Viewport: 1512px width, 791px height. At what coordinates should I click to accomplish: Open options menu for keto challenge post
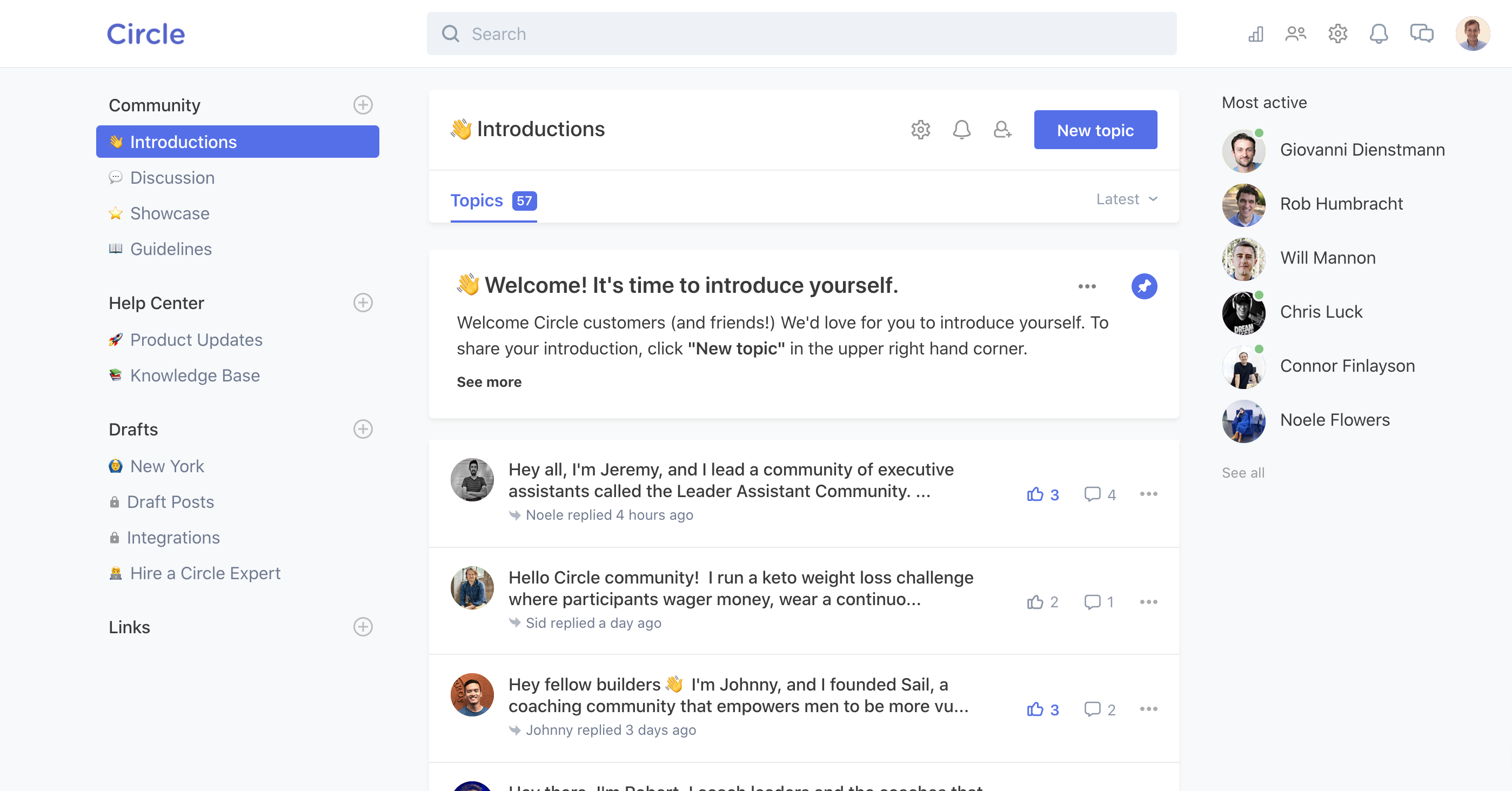[1149, 601]
